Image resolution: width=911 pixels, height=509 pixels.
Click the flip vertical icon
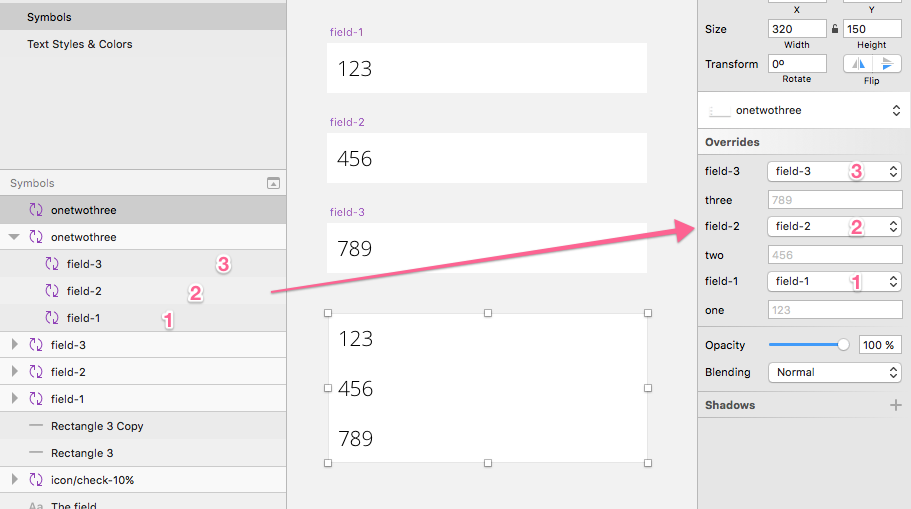(x=886, y=64)
